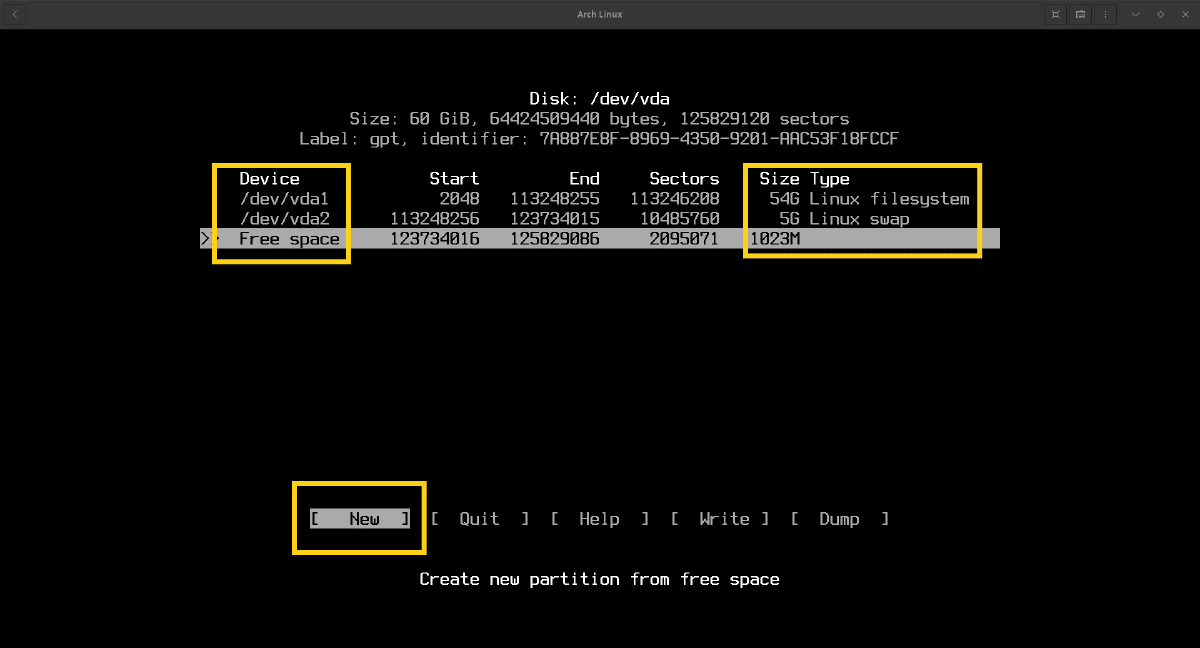Open the three-dot menu in the header
1200x648 pixels.
click(1105, 14)
